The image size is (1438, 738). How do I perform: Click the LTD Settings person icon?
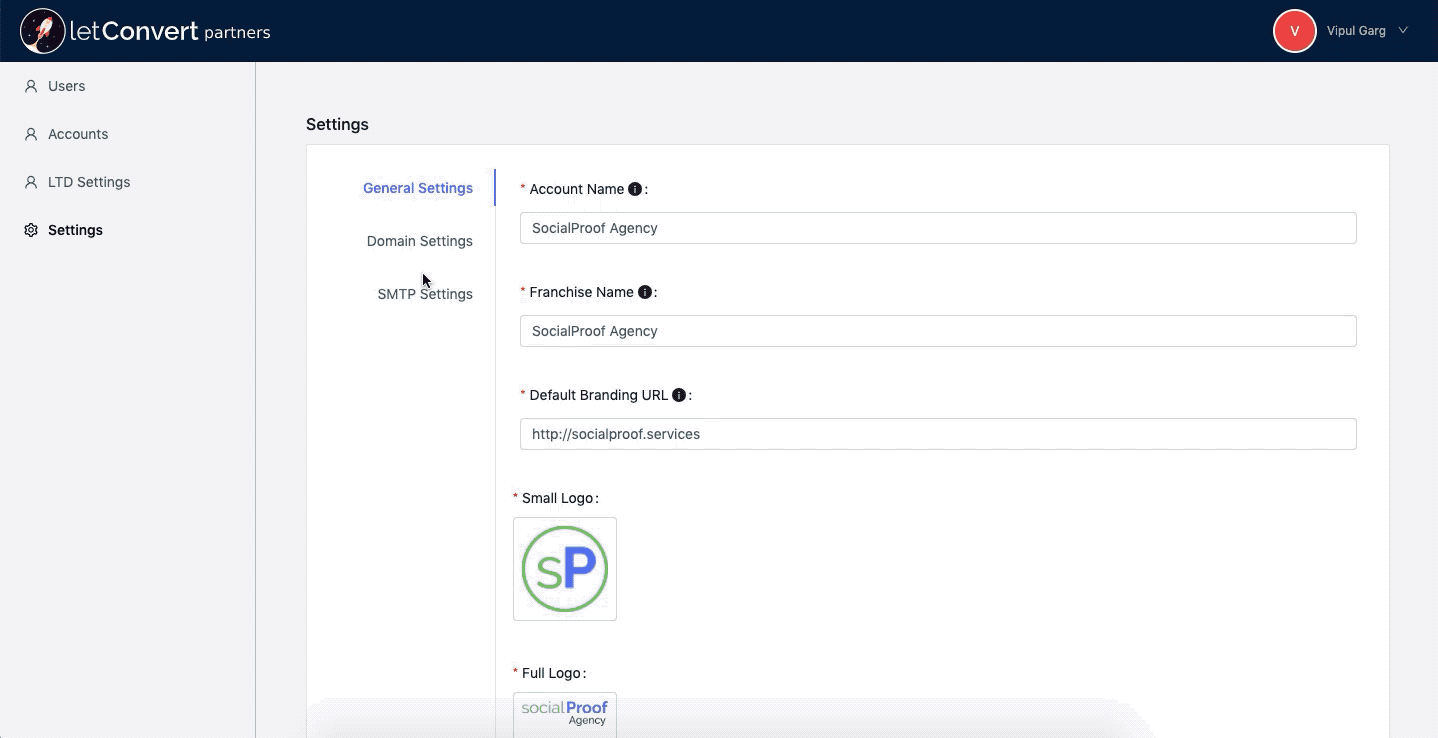pyautogui.click(x=31, y=182)
